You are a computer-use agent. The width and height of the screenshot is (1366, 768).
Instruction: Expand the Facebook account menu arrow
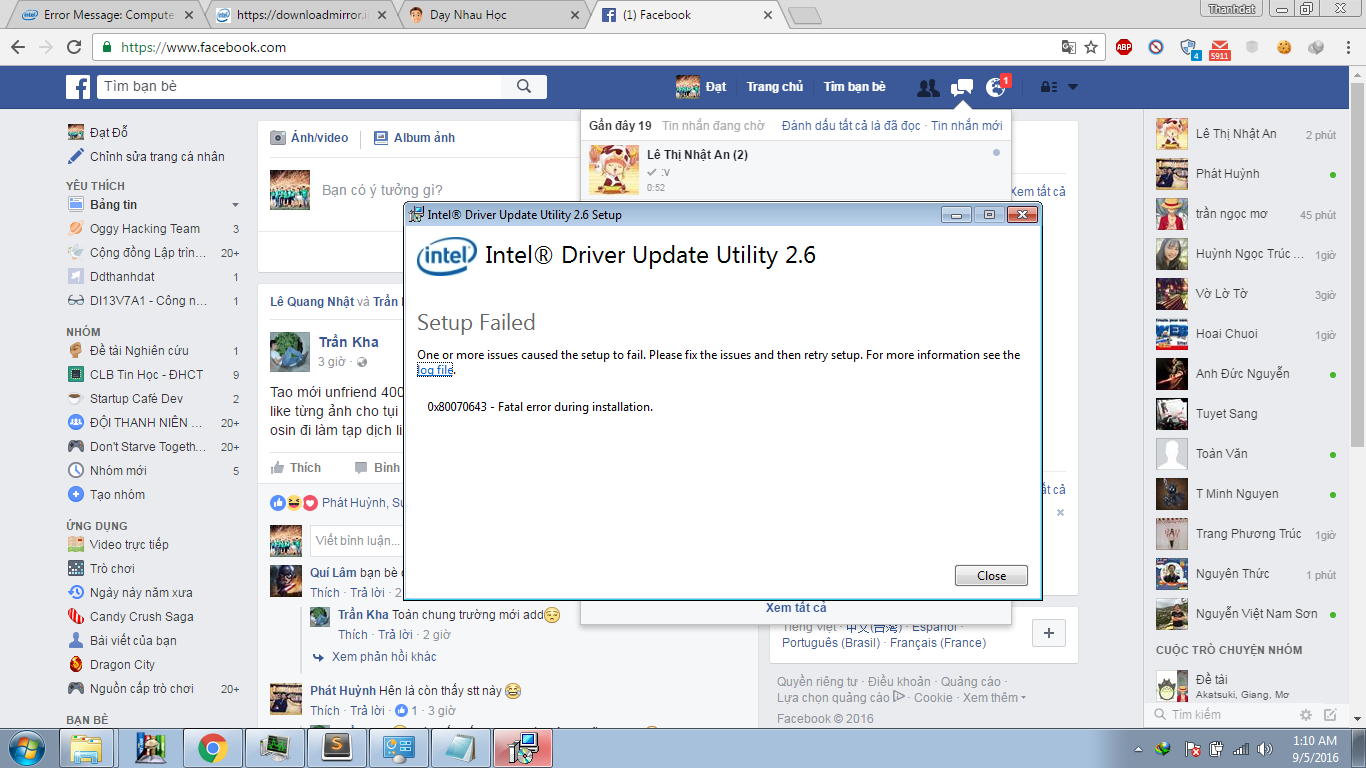[1073, 87]
